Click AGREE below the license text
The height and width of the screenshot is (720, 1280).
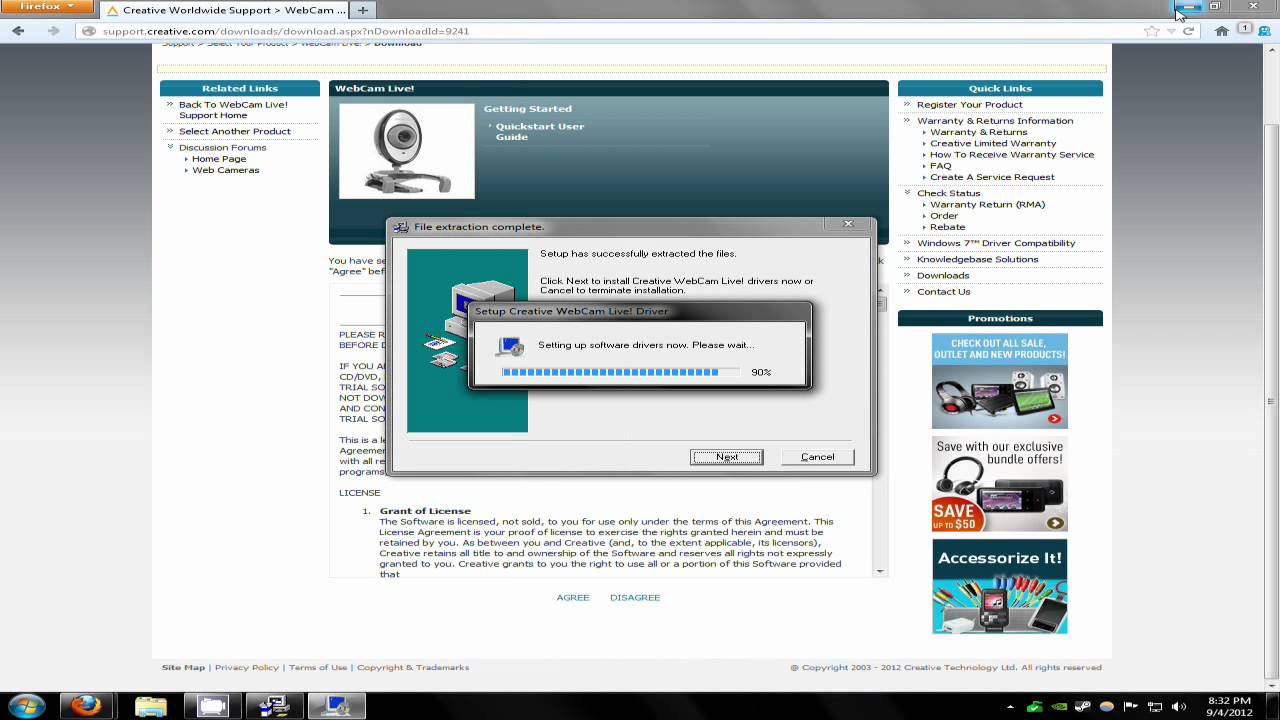573,597
